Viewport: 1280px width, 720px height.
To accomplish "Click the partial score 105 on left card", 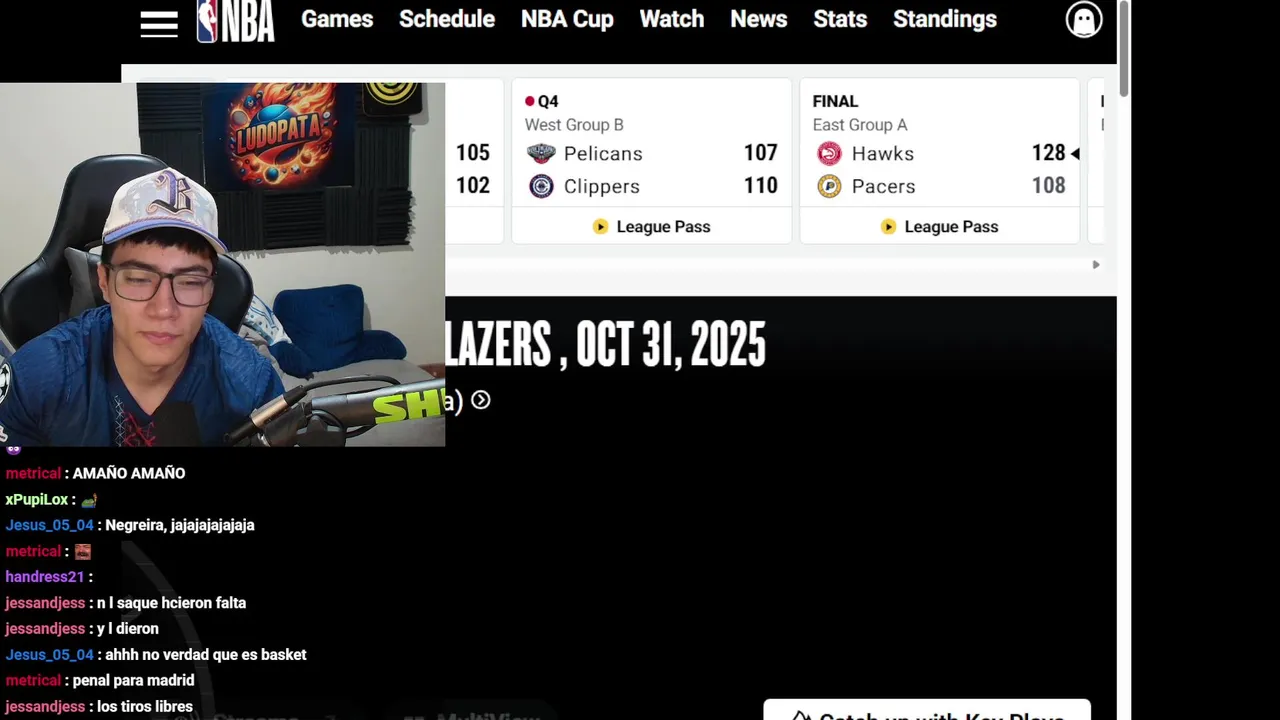I will click(x=473, y=153).
